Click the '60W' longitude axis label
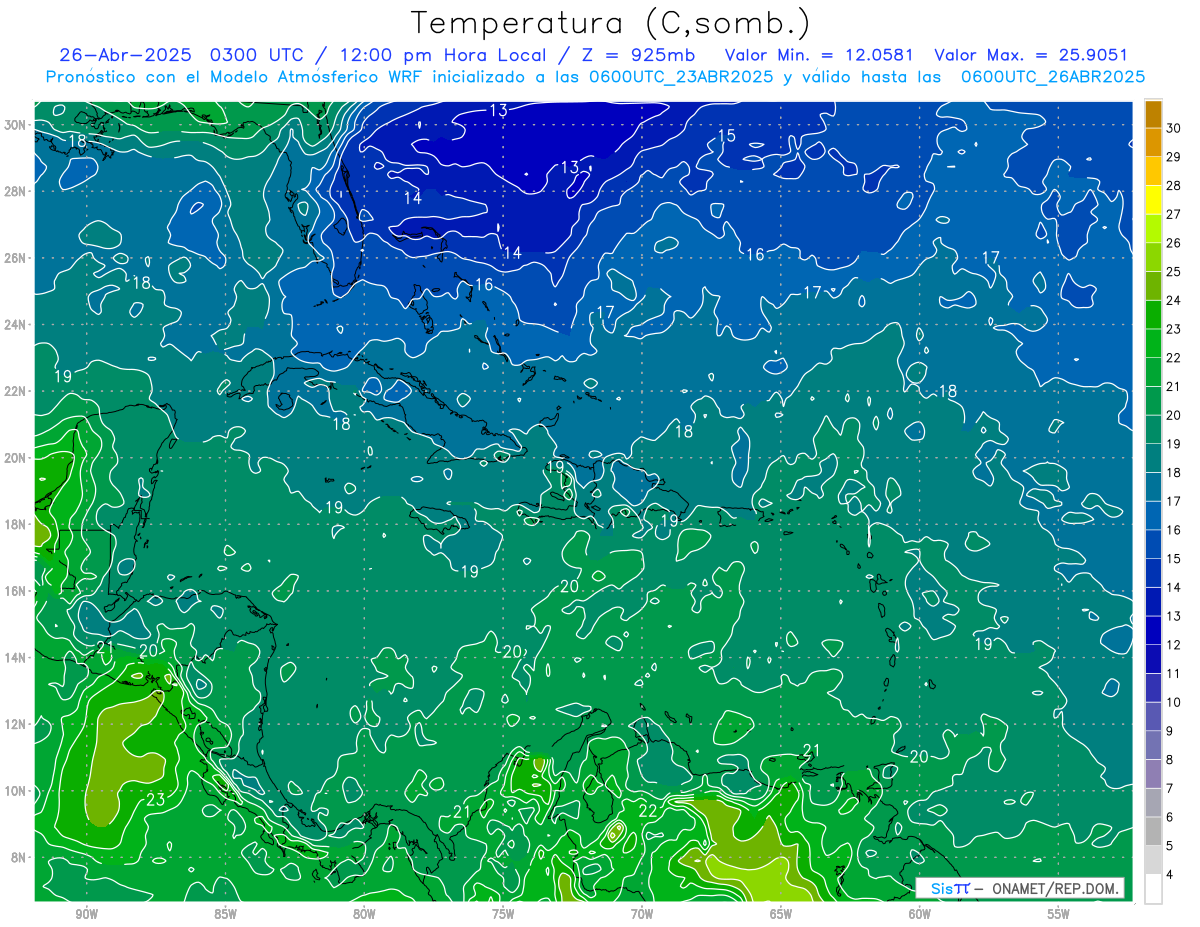The height and width of the screenshot is (927, 1200). pos(920,915)
